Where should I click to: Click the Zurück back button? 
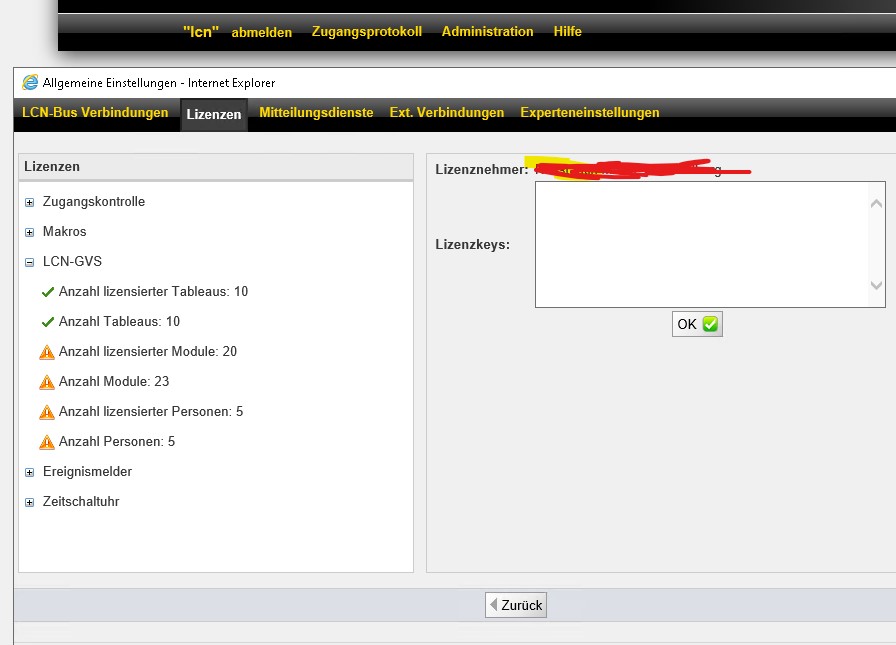point(516,605)
